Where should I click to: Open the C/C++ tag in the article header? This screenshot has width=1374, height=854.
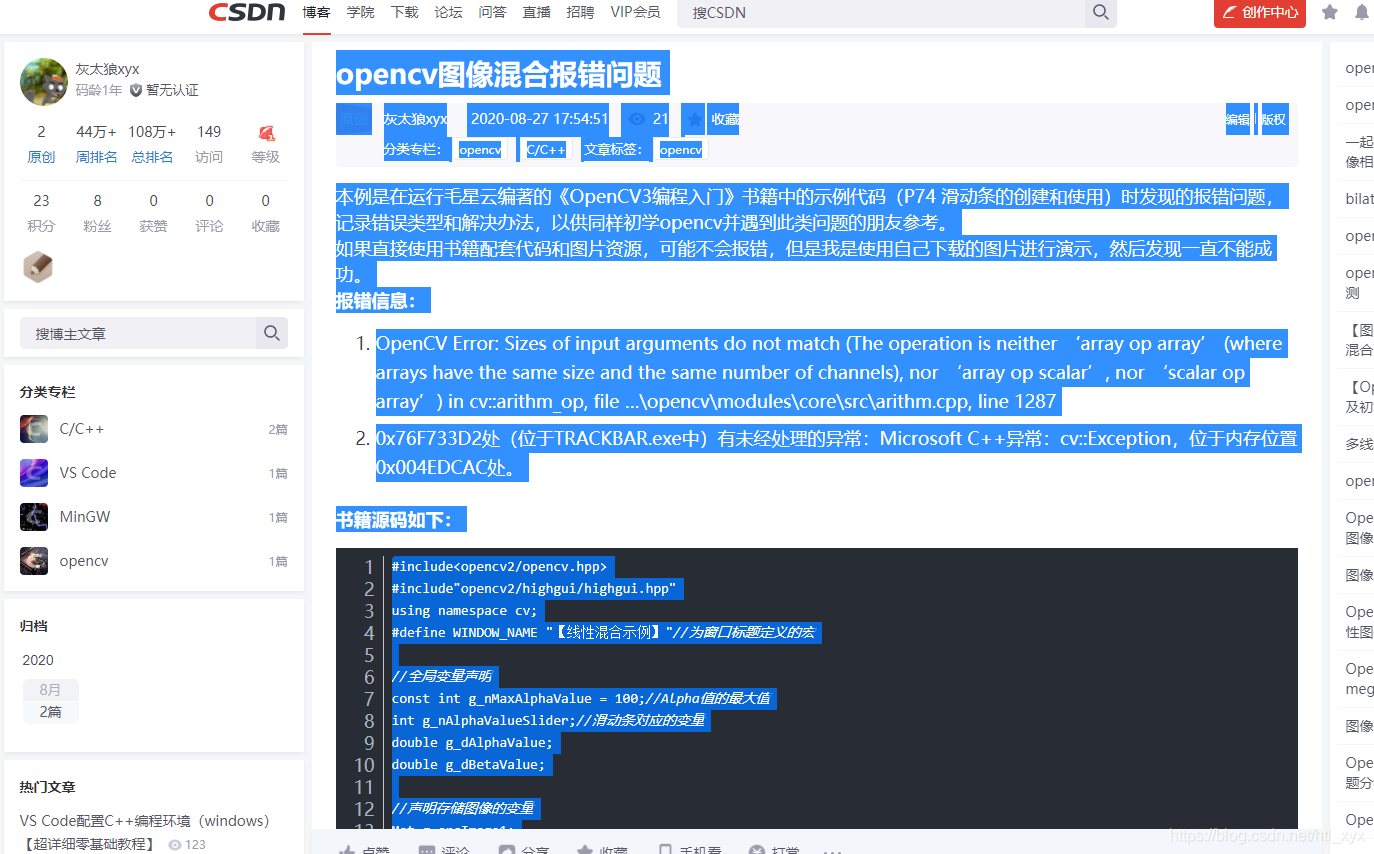(x=546, y=150)
